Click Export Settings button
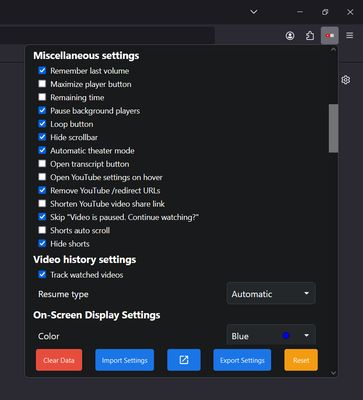Image resolution: width=363 pixels, height=400 pixels. click(x=242, y=360)
